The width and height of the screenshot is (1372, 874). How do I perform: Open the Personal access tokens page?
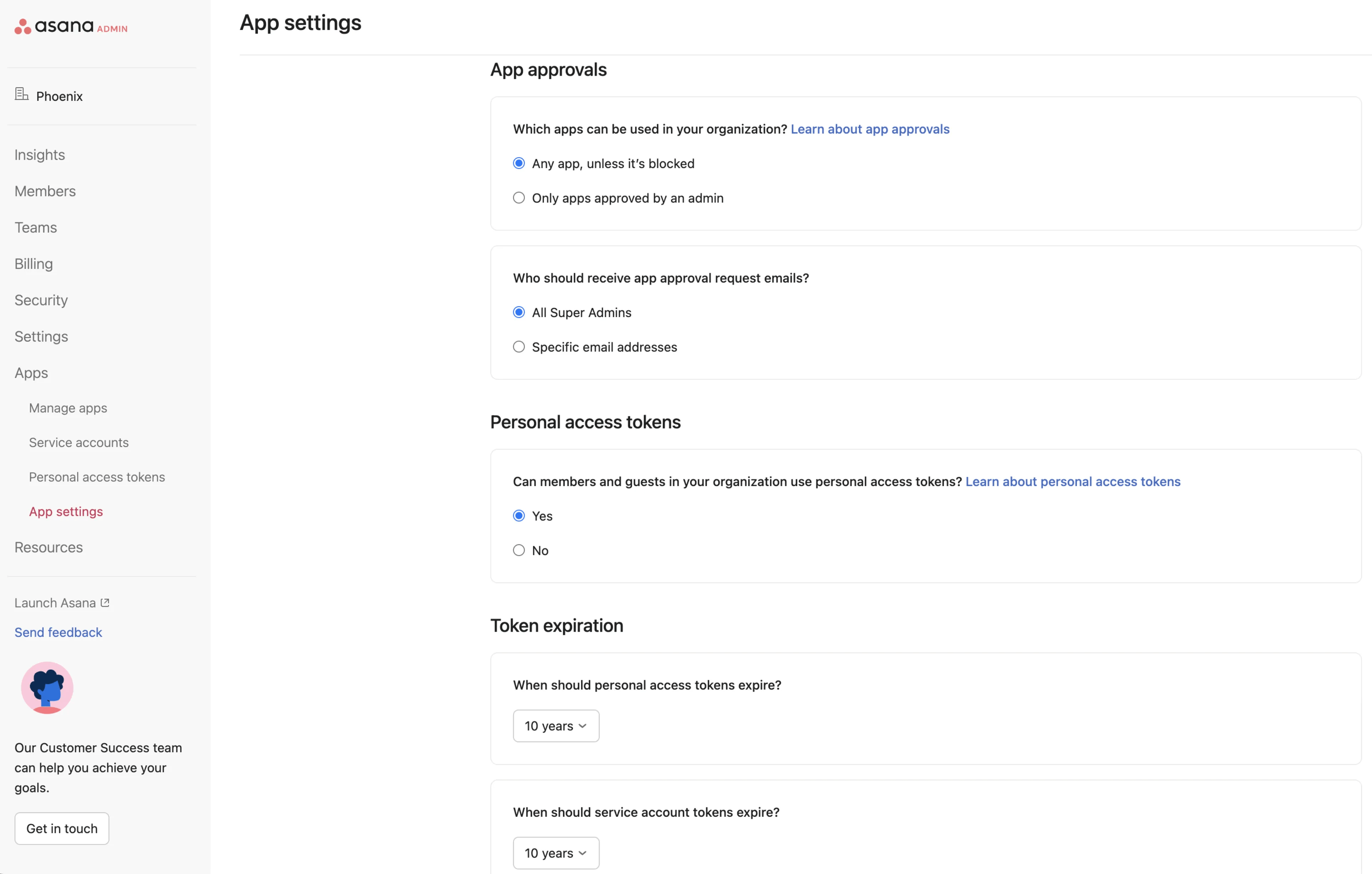click(97, 476)
